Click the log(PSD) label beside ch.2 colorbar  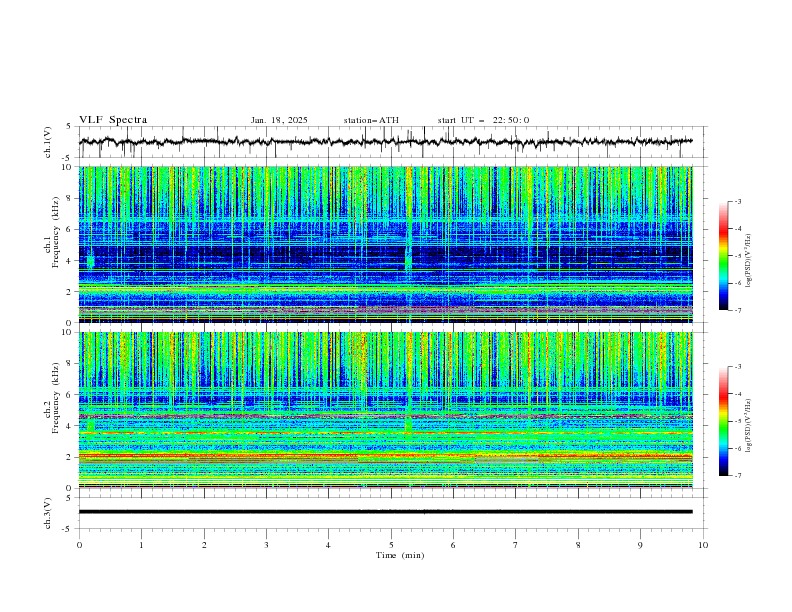tap(748, 425)
